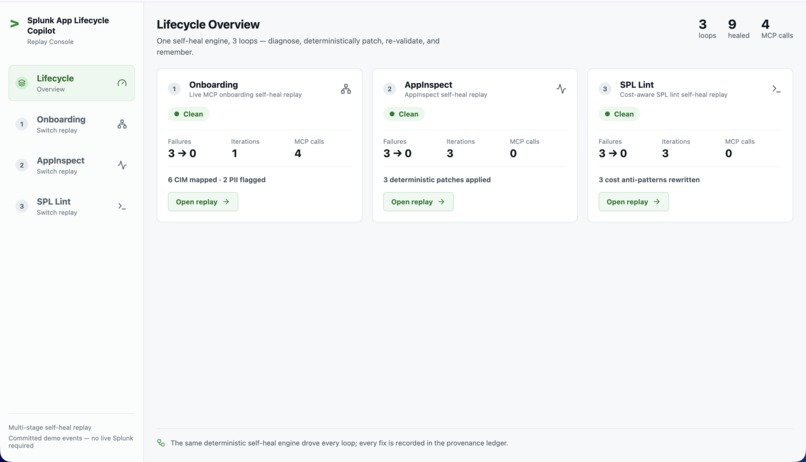Click 'Cost-aware SPL lint self-heal replay' subtitle
This screenshot has height=462, width=806.
coord(673,95)
